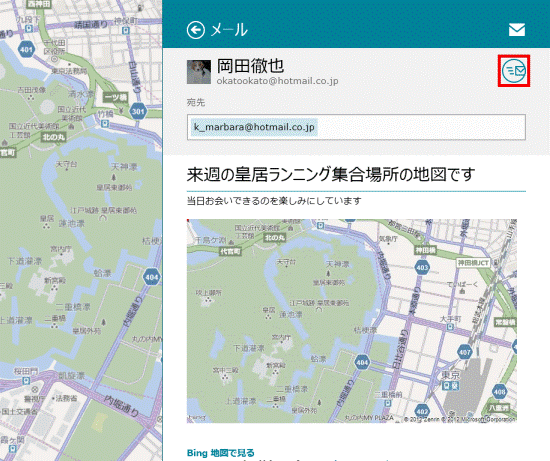Click 二重橋濠 label on background map

tap(73, 307)
